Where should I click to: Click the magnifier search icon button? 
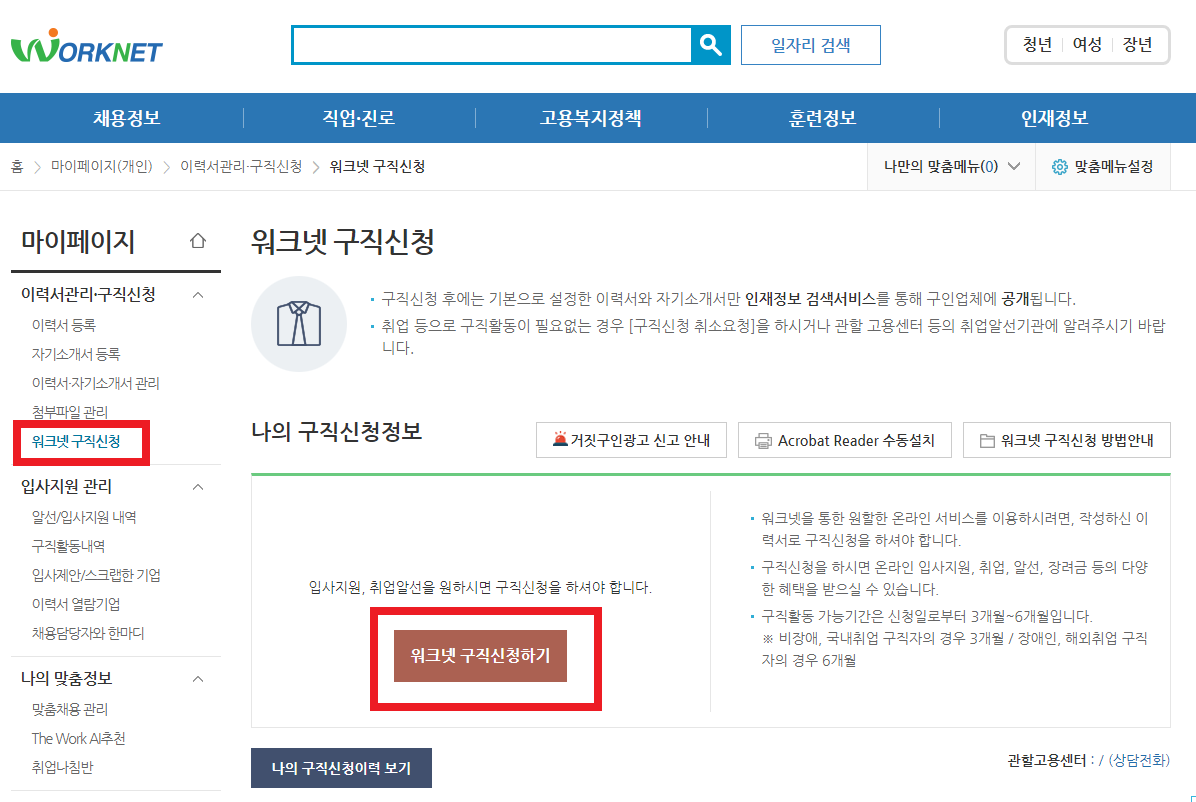[710, 45]
